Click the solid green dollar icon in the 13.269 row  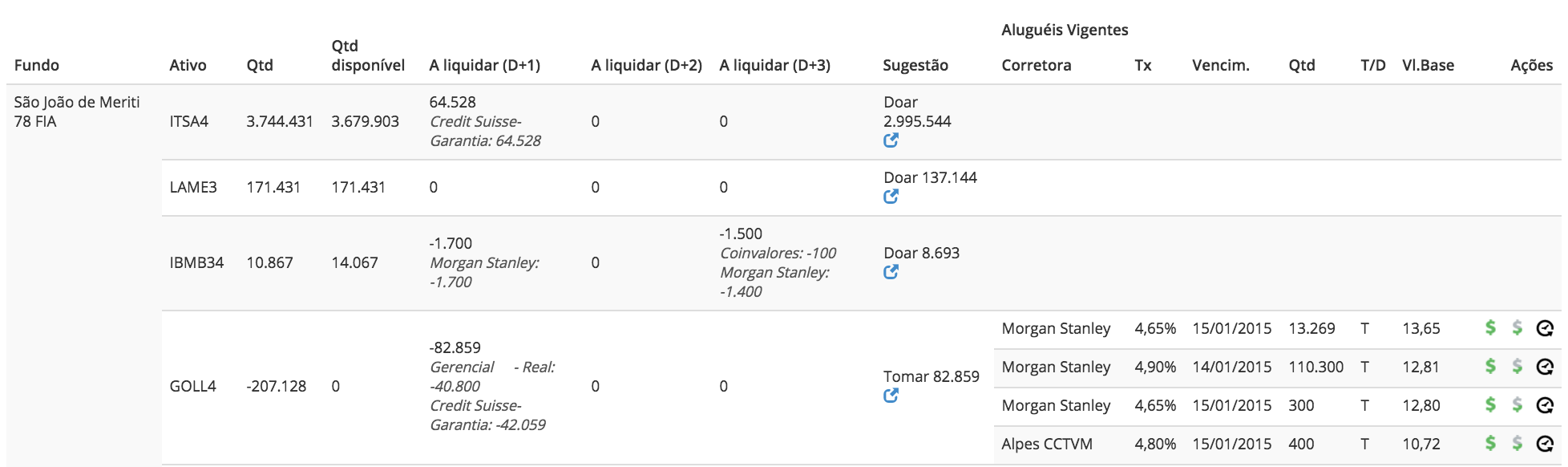pos(1490,327)
